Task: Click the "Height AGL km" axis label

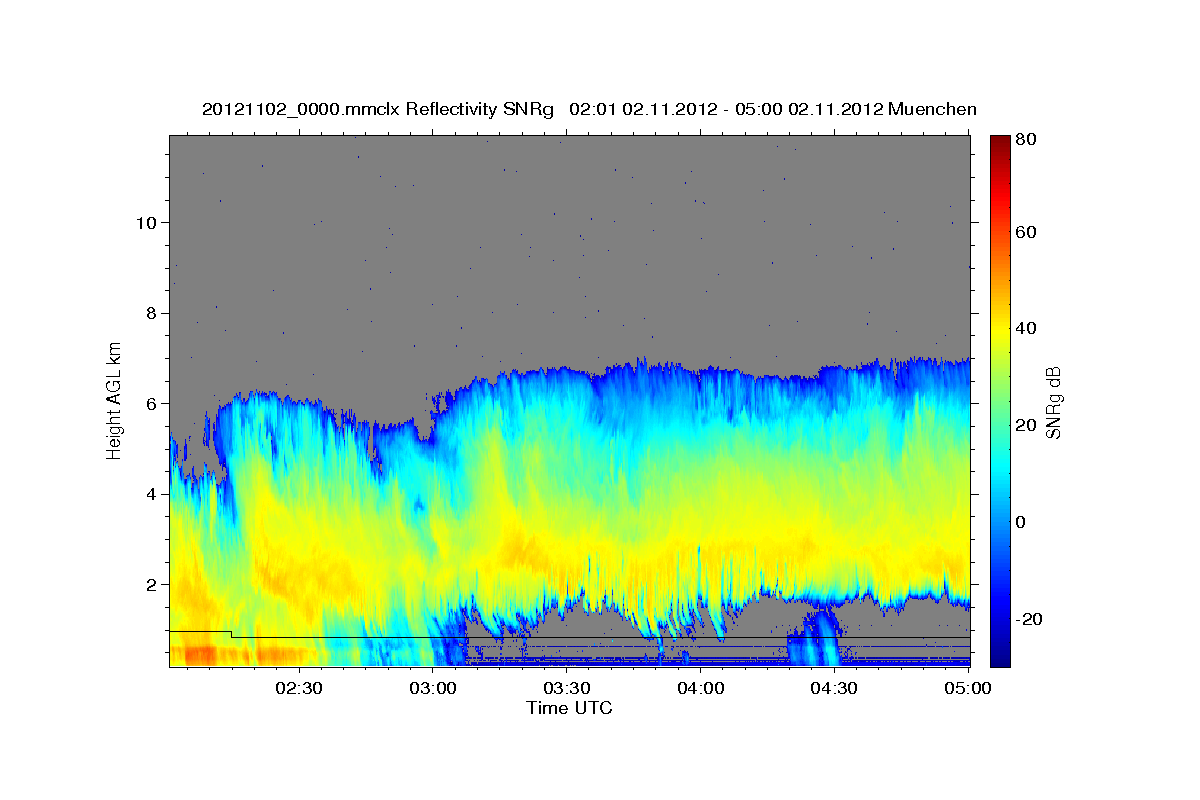Action: (x=114, y=399)
